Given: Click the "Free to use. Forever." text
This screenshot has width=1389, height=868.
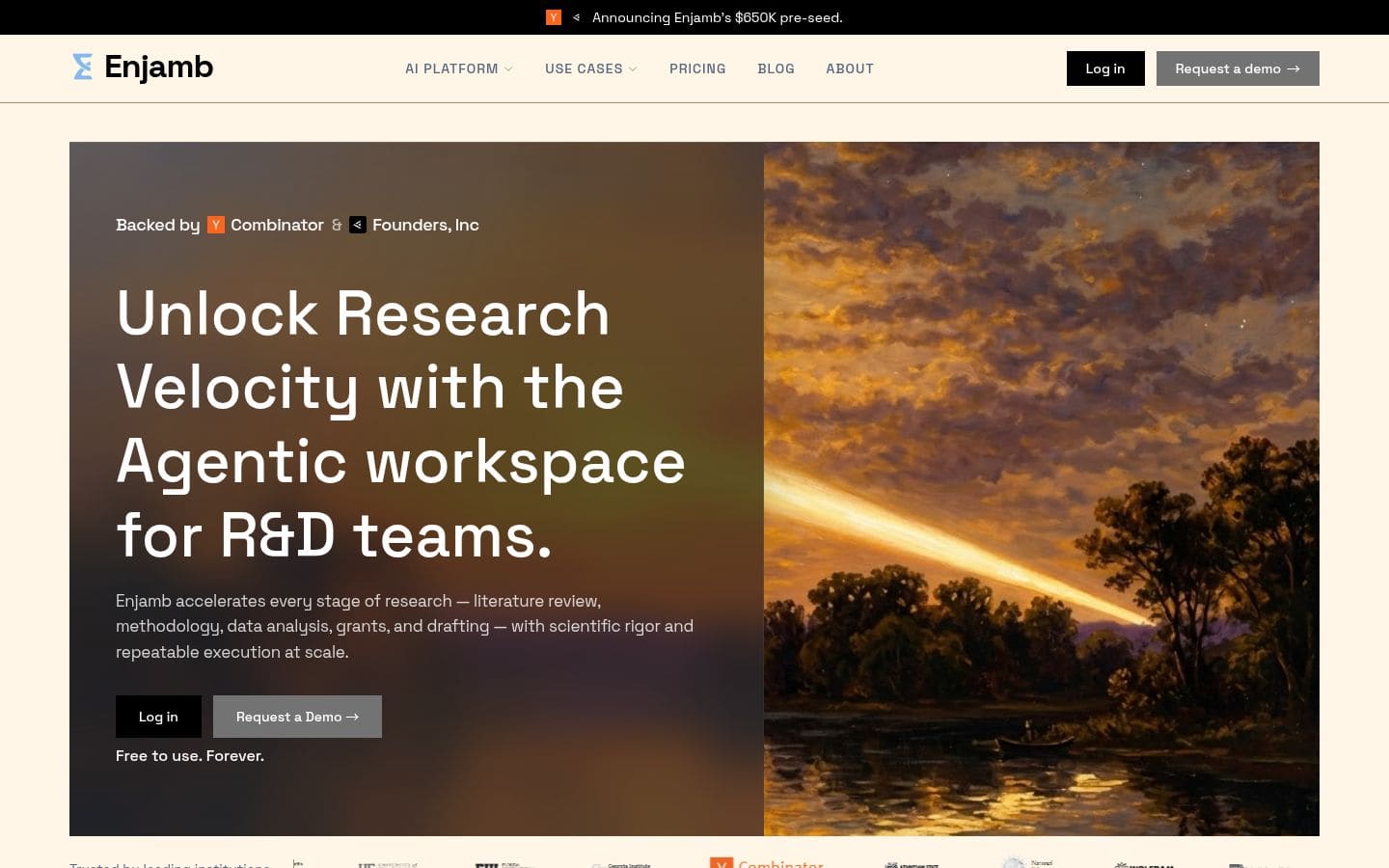Looking at the screenshot, I should 190,756.
